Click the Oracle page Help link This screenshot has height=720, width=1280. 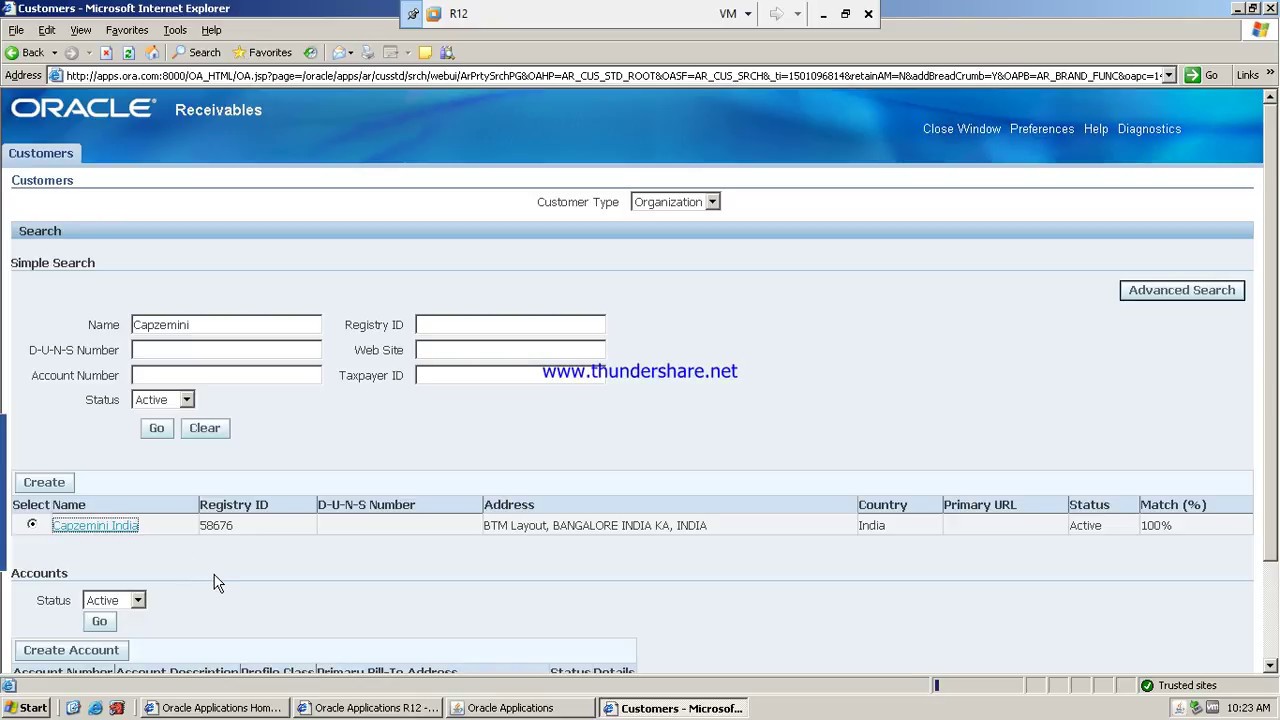coord(1096,129)
